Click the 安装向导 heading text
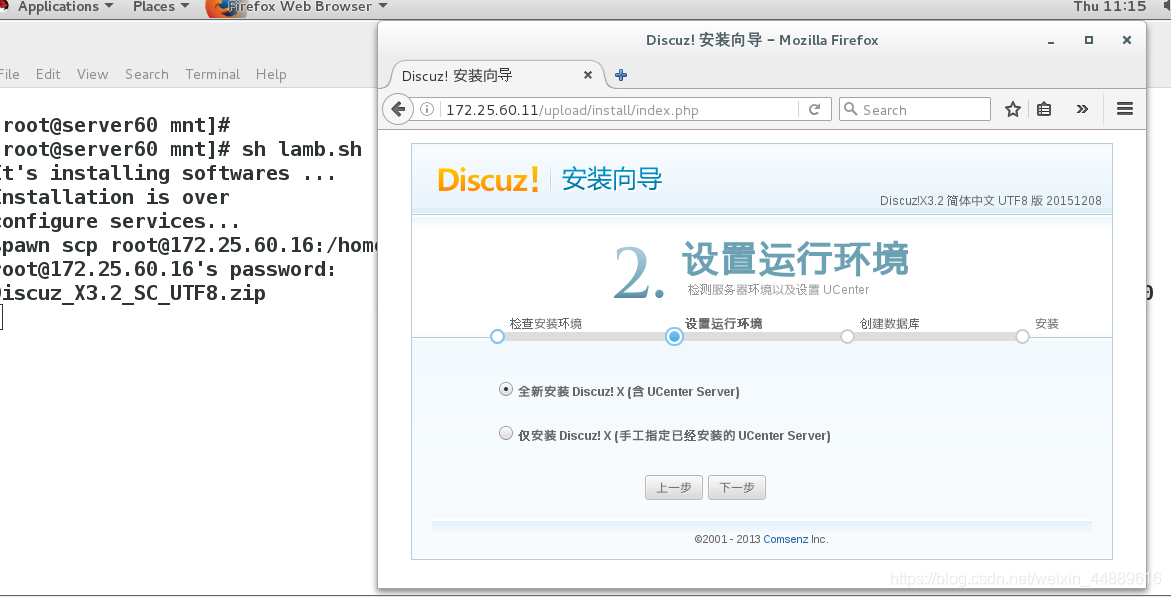Screen dimensions: 1171x597 point(612,179)
